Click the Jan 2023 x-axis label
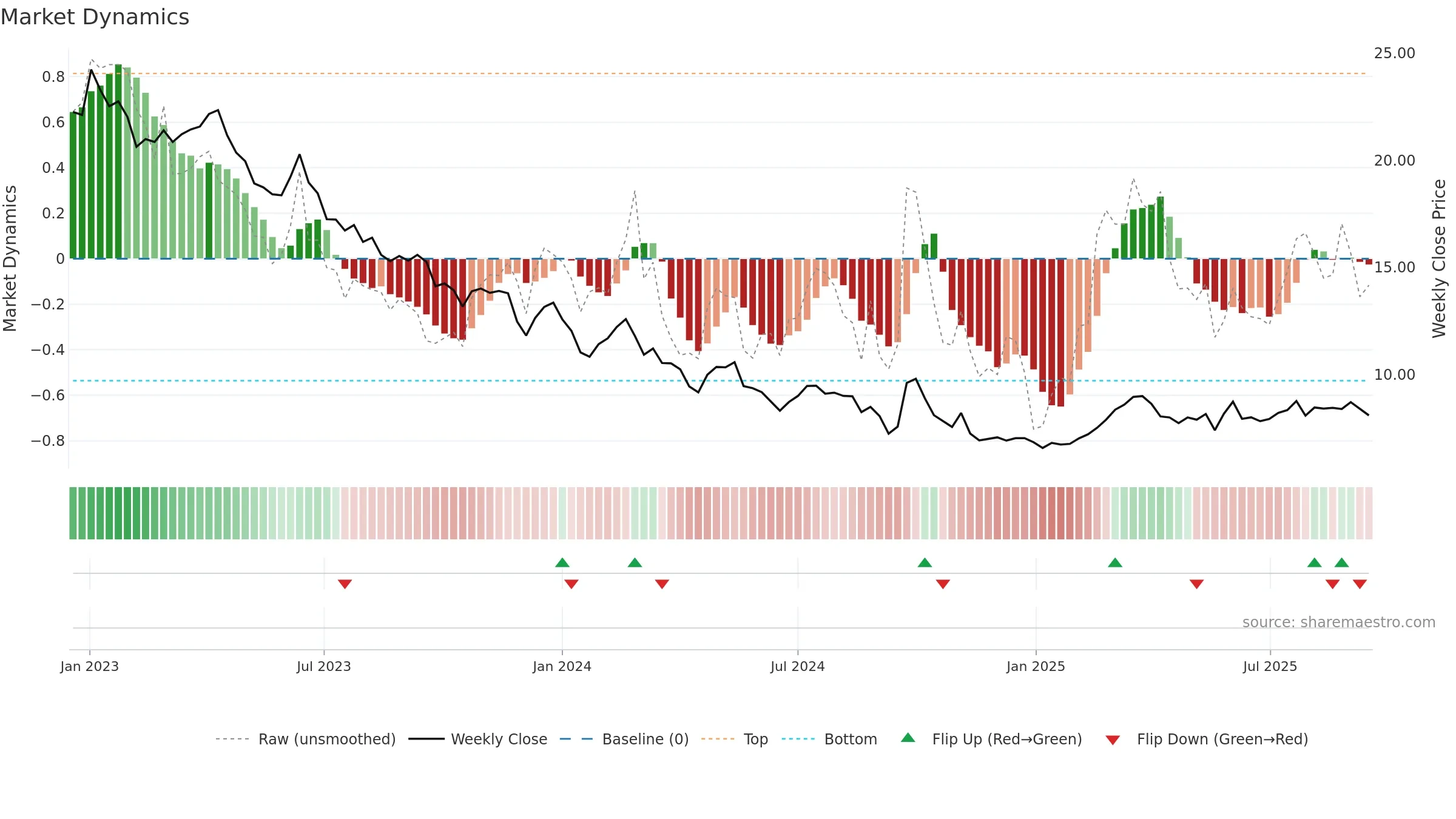The width and height of the screenshot is (1456, 819). [x=90, y=666]
